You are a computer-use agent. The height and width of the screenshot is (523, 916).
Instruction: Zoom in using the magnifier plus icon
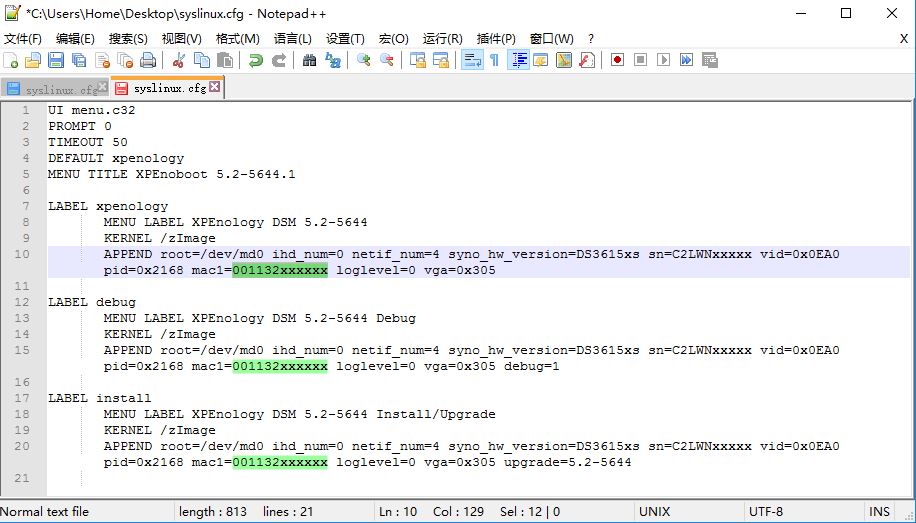(x=363, y=60)
